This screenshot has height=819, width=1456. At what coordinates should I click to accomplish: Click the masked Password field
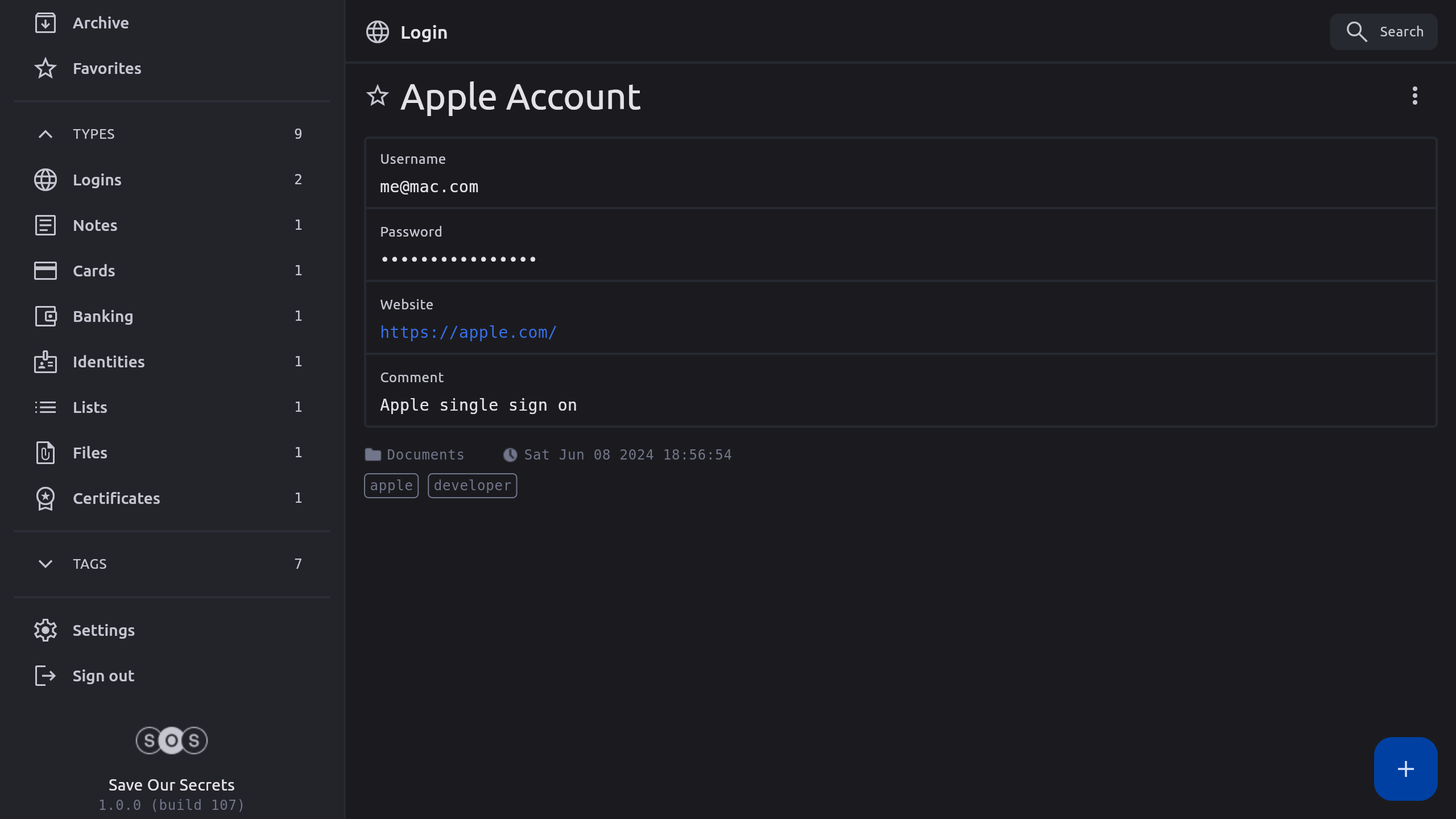[458, 259]
